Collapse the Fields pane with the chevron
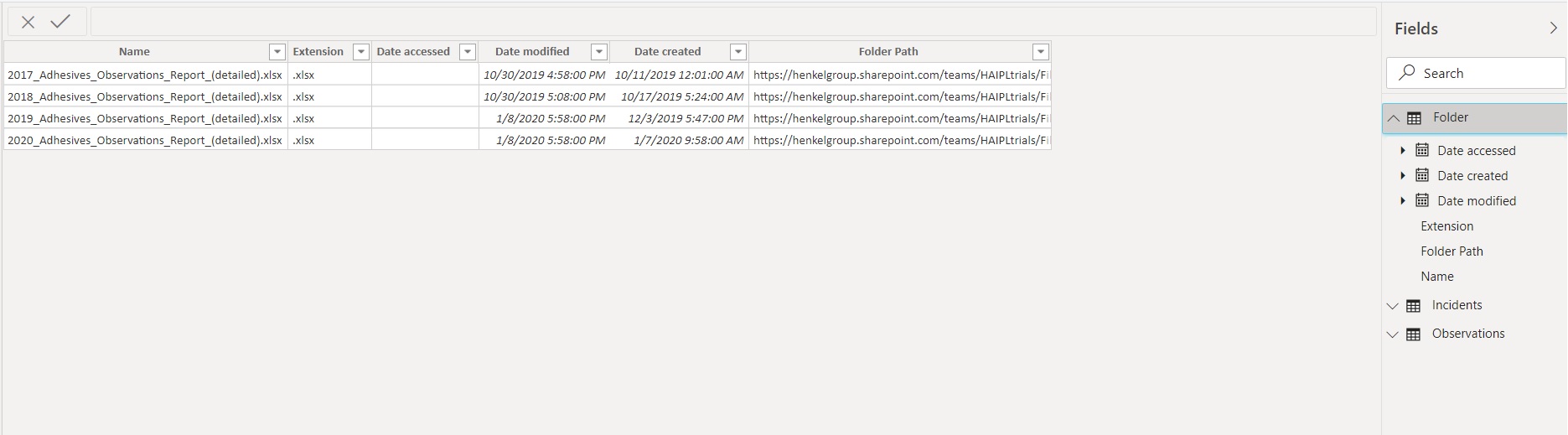This screenshot has width=1568, height=435. coord(1553,28)
